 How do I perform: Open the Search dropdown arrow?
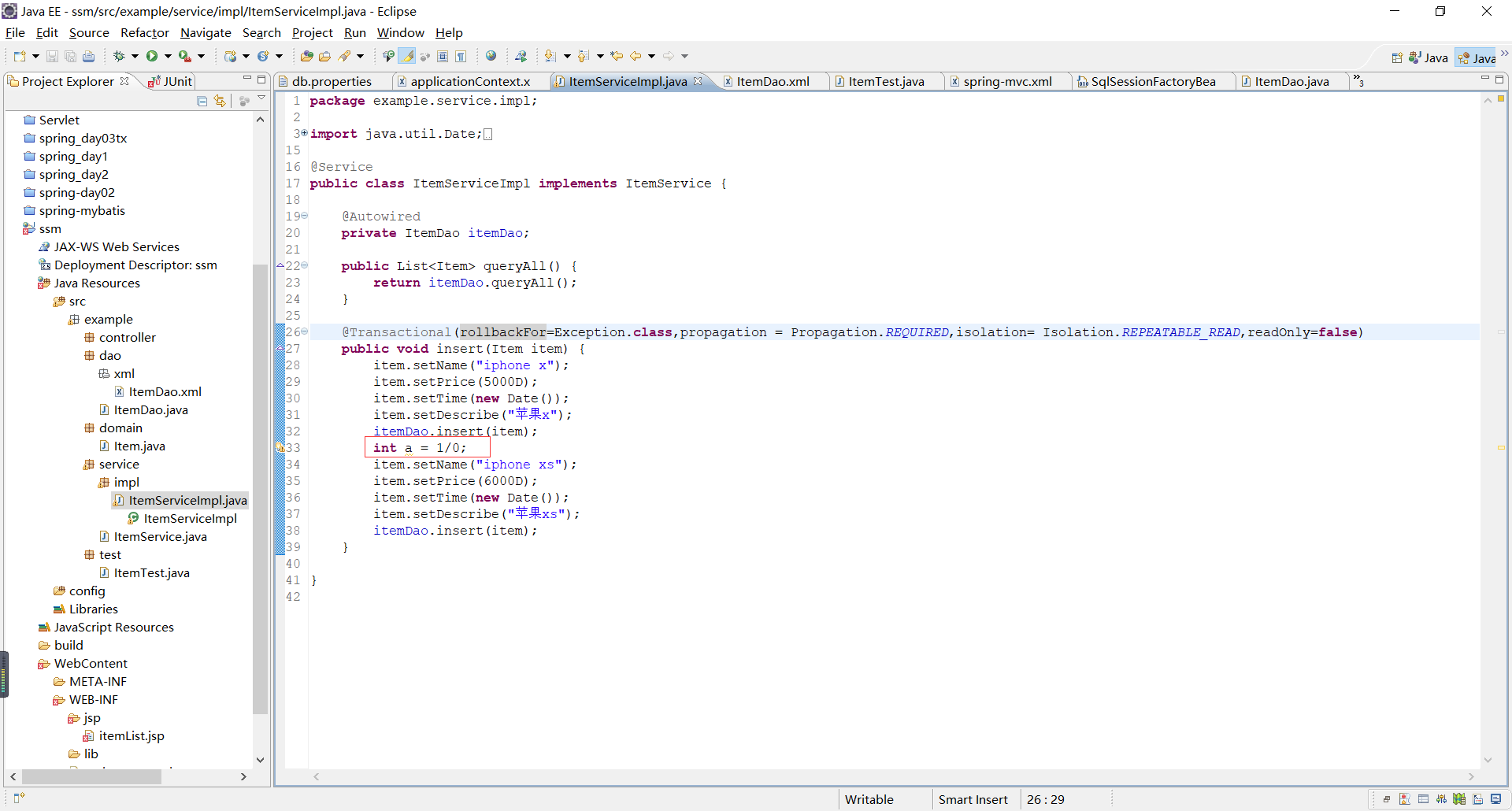pos(360,56)
